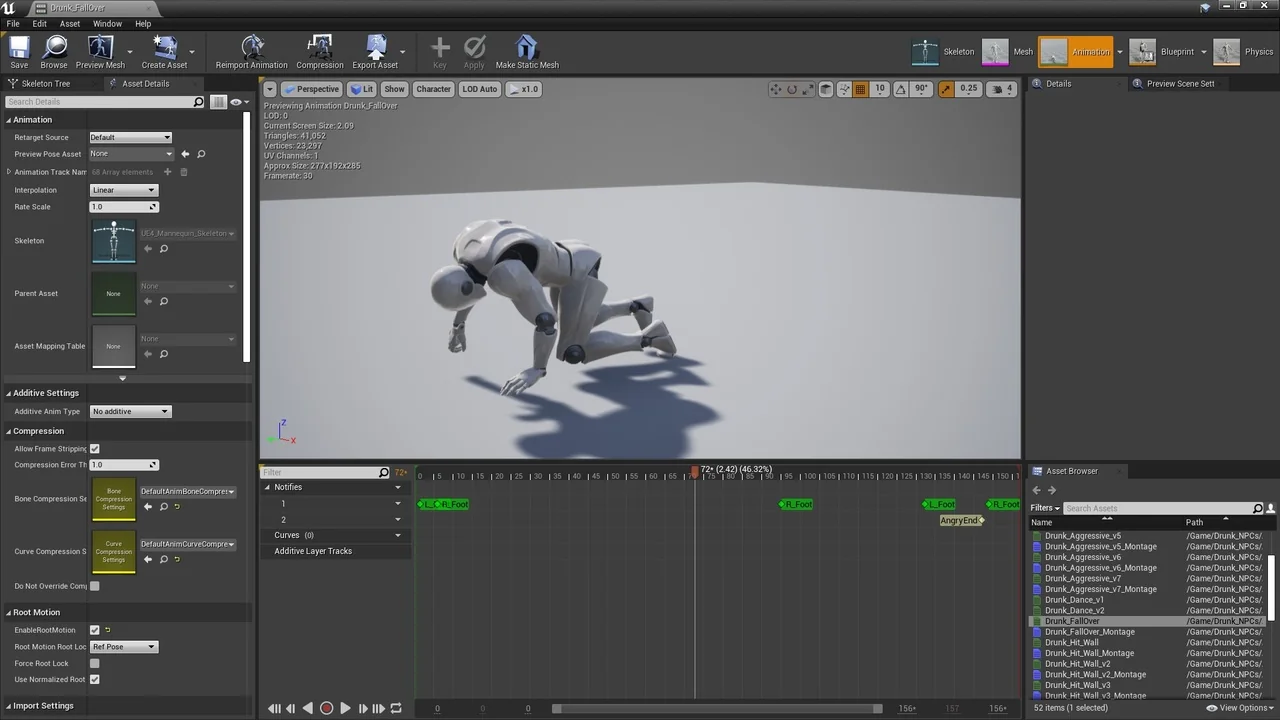Select Drunk_Dance_v1 in Asset Browser
The height and width of the screenshot is (720, 1280).
(x=1074, y=600)
